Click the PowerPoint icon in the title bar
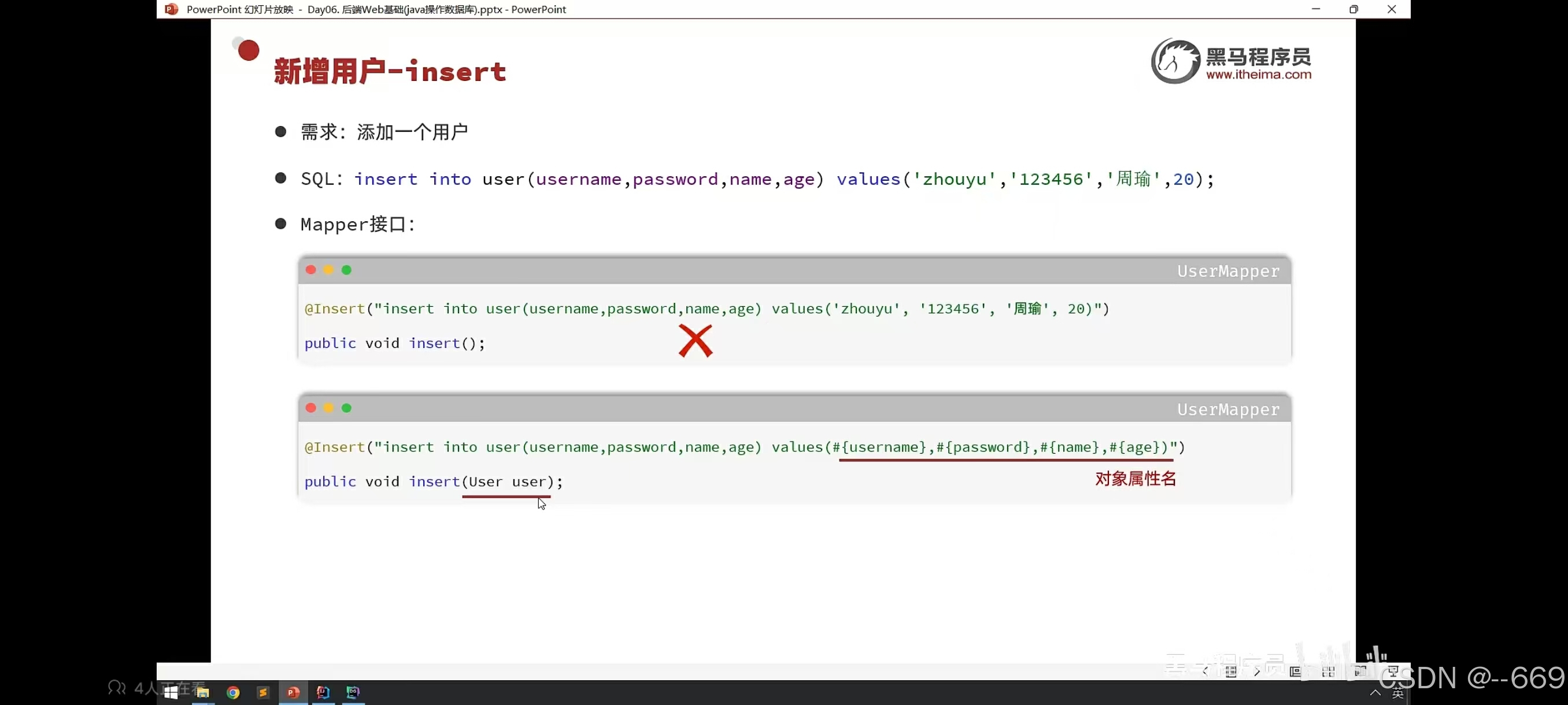Screen dimensions: 1568x705 tap(172, 9)
